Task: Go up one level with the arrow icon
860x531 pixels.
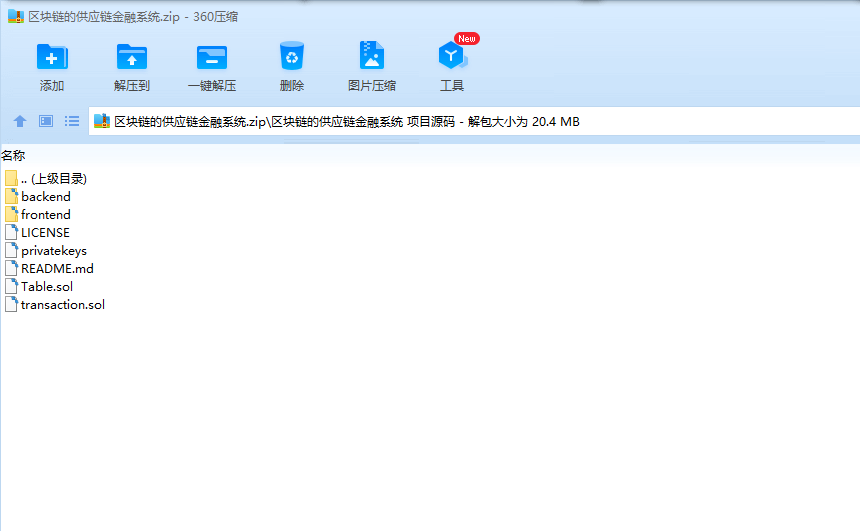Action: pos(20,121)
